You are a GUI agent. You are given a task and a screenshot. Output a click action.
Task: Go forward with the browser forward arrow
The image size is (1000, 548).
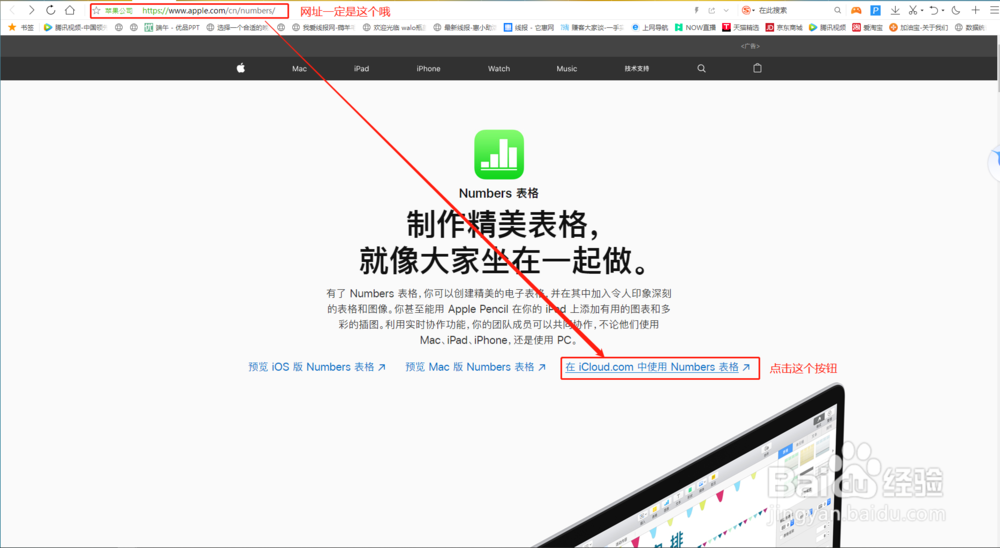31,10
